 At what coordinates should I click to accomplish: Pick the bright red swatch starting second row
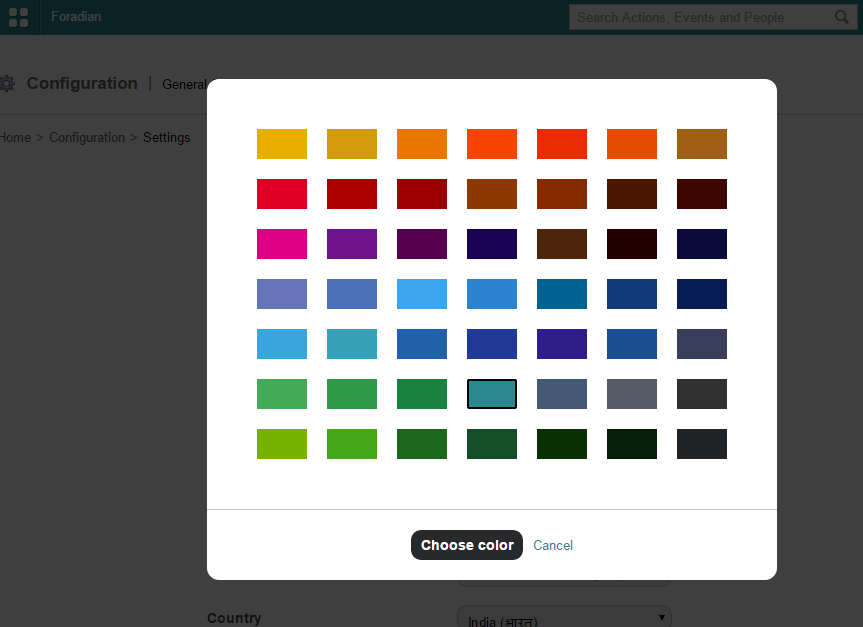point(282,194)
